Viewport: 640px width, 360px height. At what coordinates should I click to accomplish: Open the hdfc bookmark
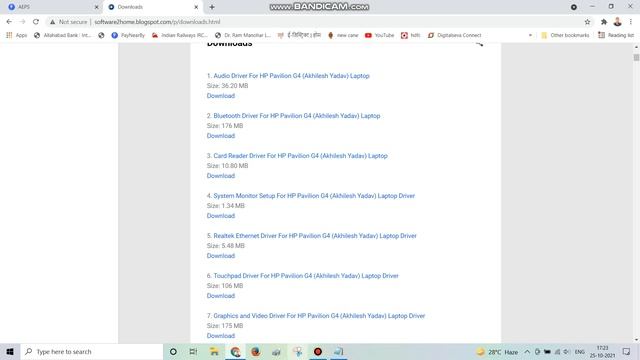pos(411,36)
